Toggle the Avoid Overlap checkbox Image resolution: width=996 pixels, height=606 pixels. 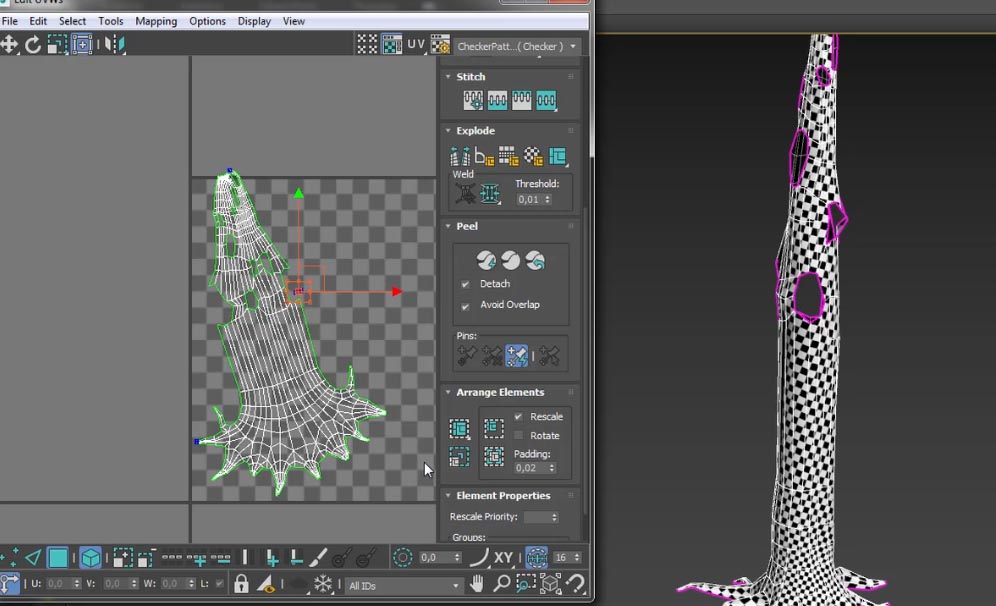(x=465, y=305)
